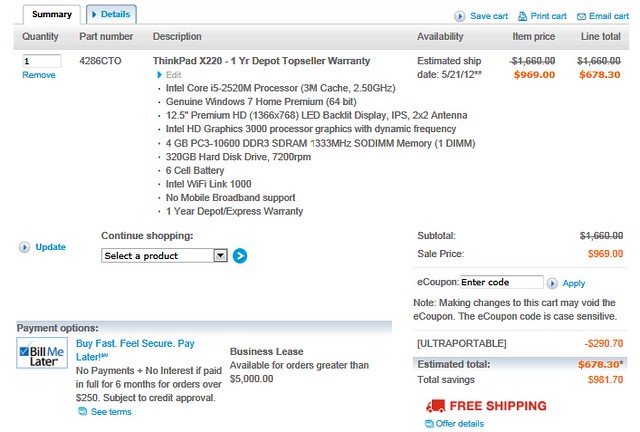Click the Bill Me Later logo

click(x=42, y=353)
